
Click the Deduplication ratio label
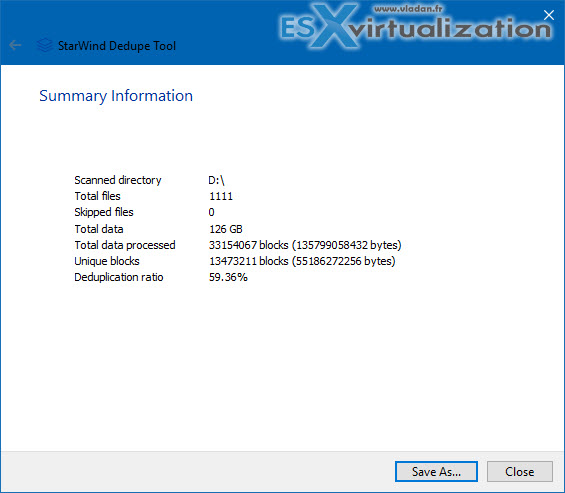click(x=119, y=277)
